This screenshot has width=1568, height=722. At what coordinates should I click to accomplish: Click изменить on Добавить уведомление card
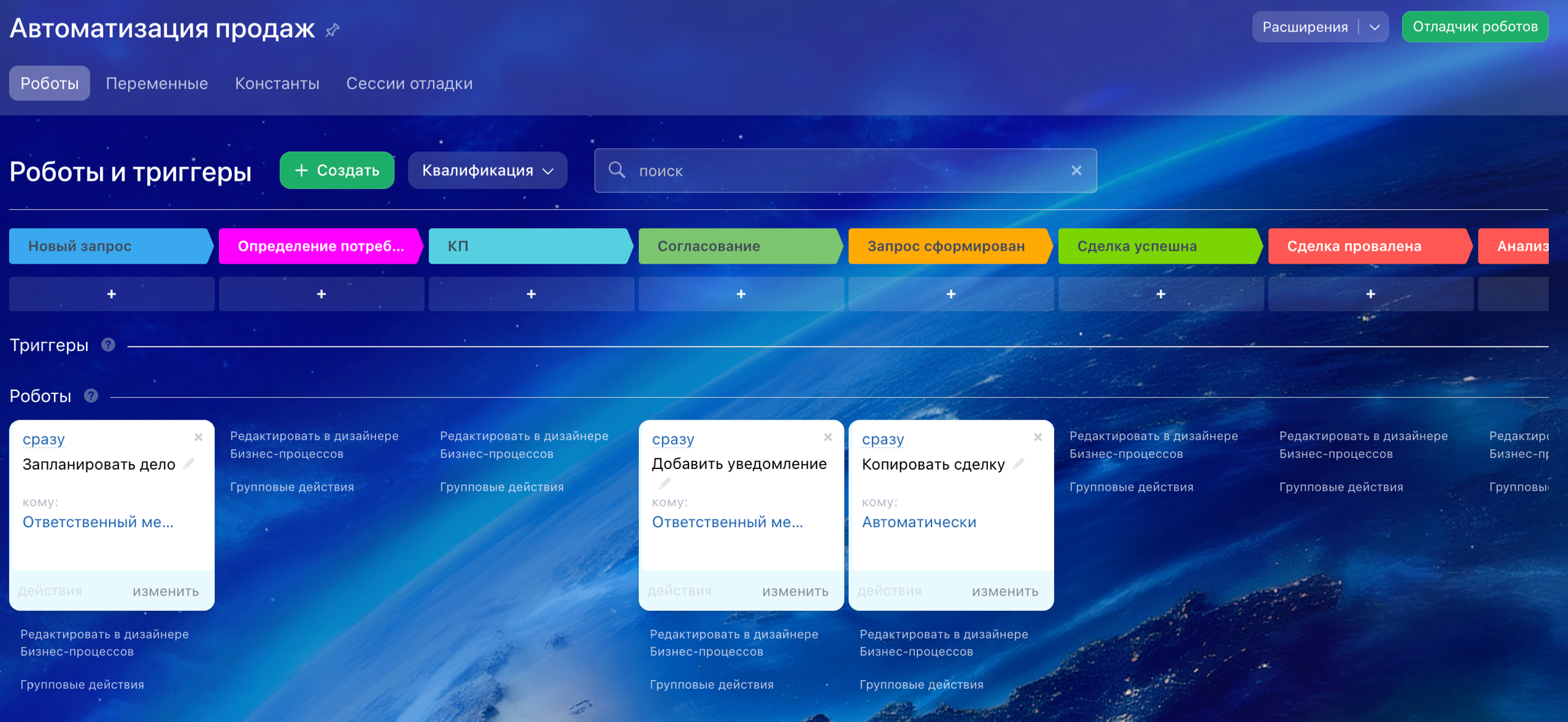[795, 591]
